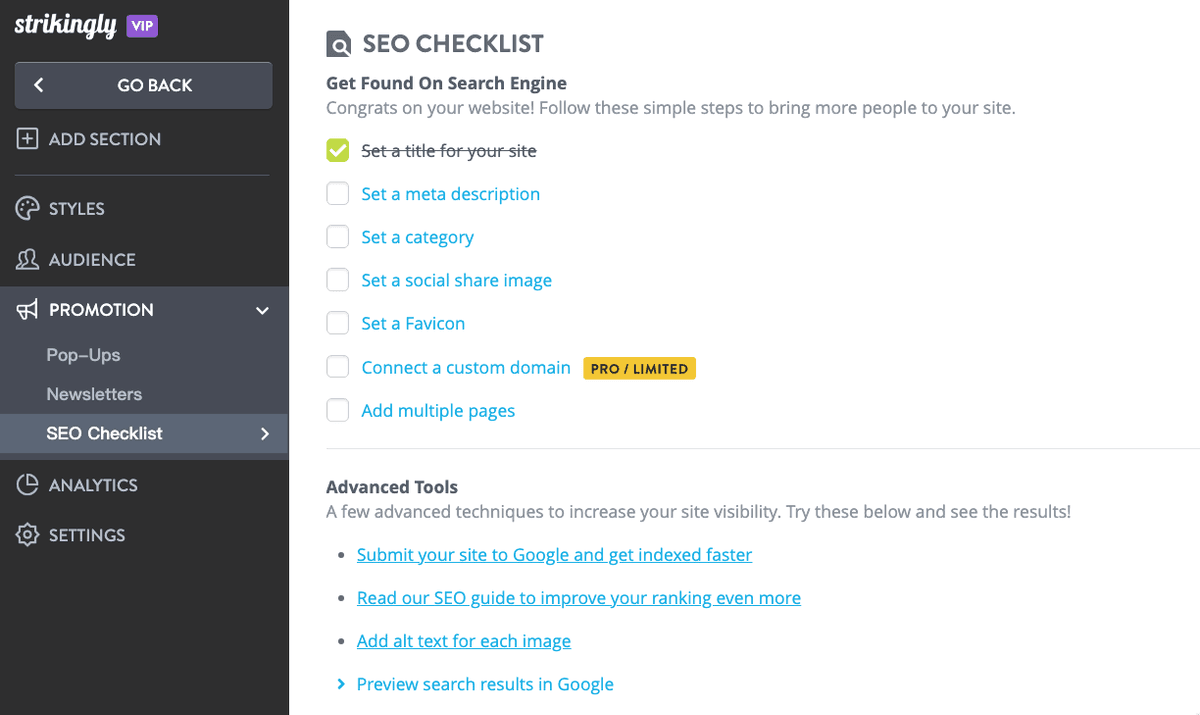Image resolution: width=1200 pixels, height=715 pixels.
Task: Click the Add Section plus icon
Action: click(27, 138)
